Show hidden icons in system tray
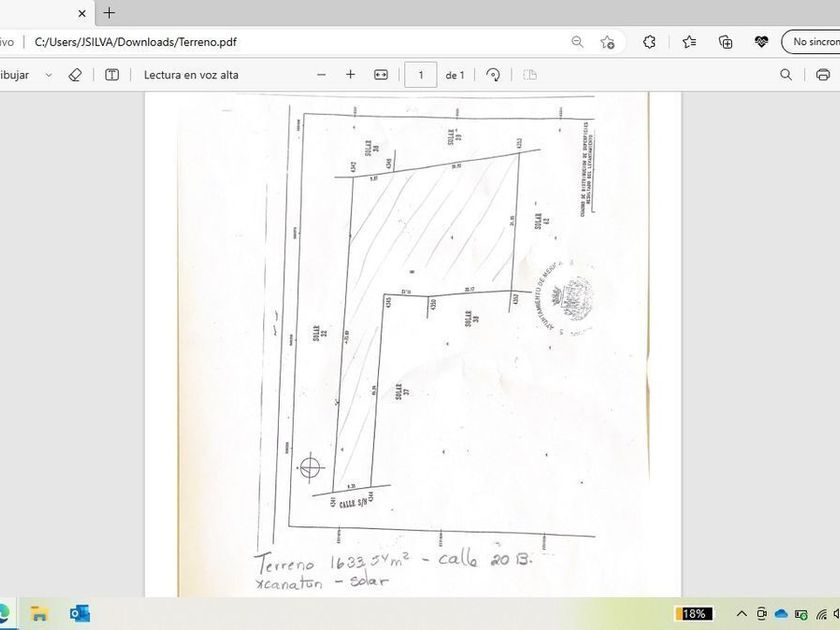 (x=741, y=614)
